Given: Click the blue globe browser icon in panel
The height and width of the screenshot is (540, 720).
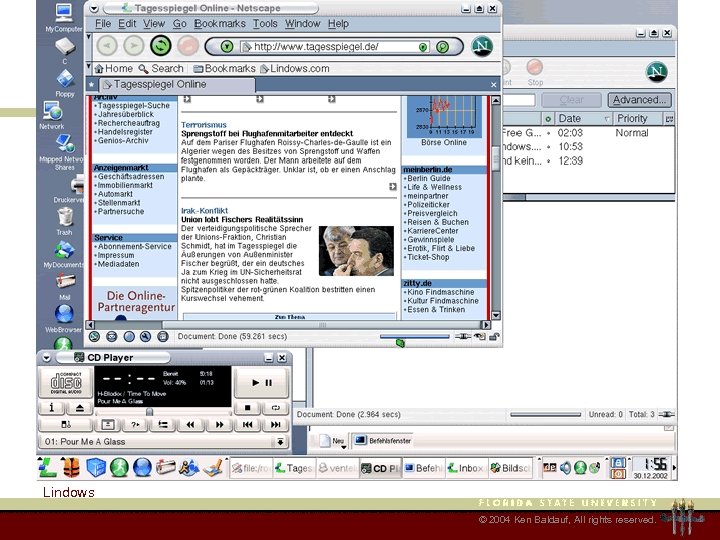Looking at the screenshot, I should (142, 467).
